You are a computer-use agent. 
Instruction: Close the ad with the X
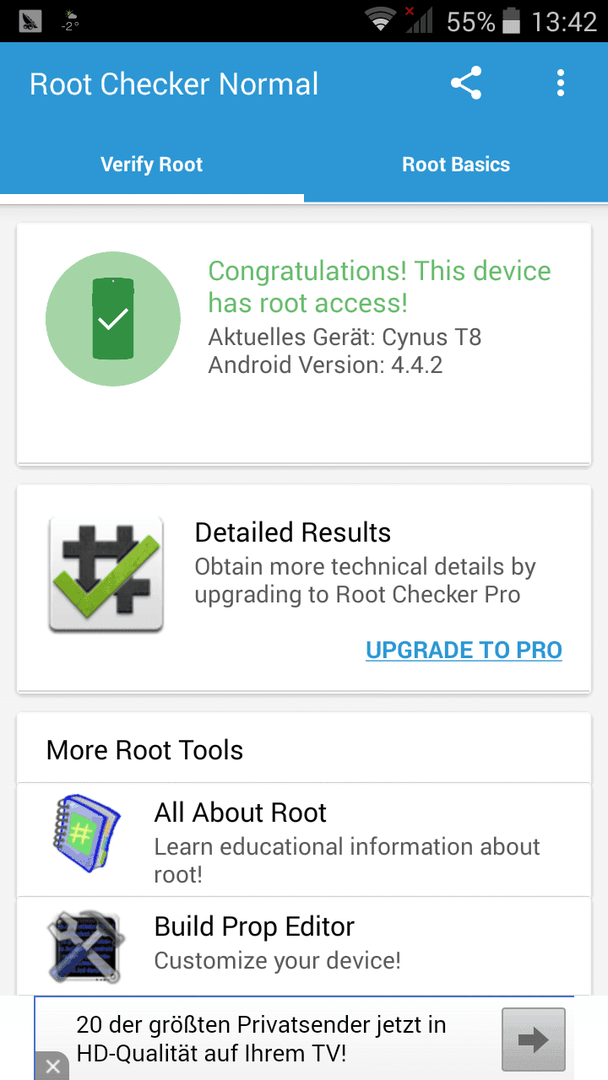tap(52, 1067)
